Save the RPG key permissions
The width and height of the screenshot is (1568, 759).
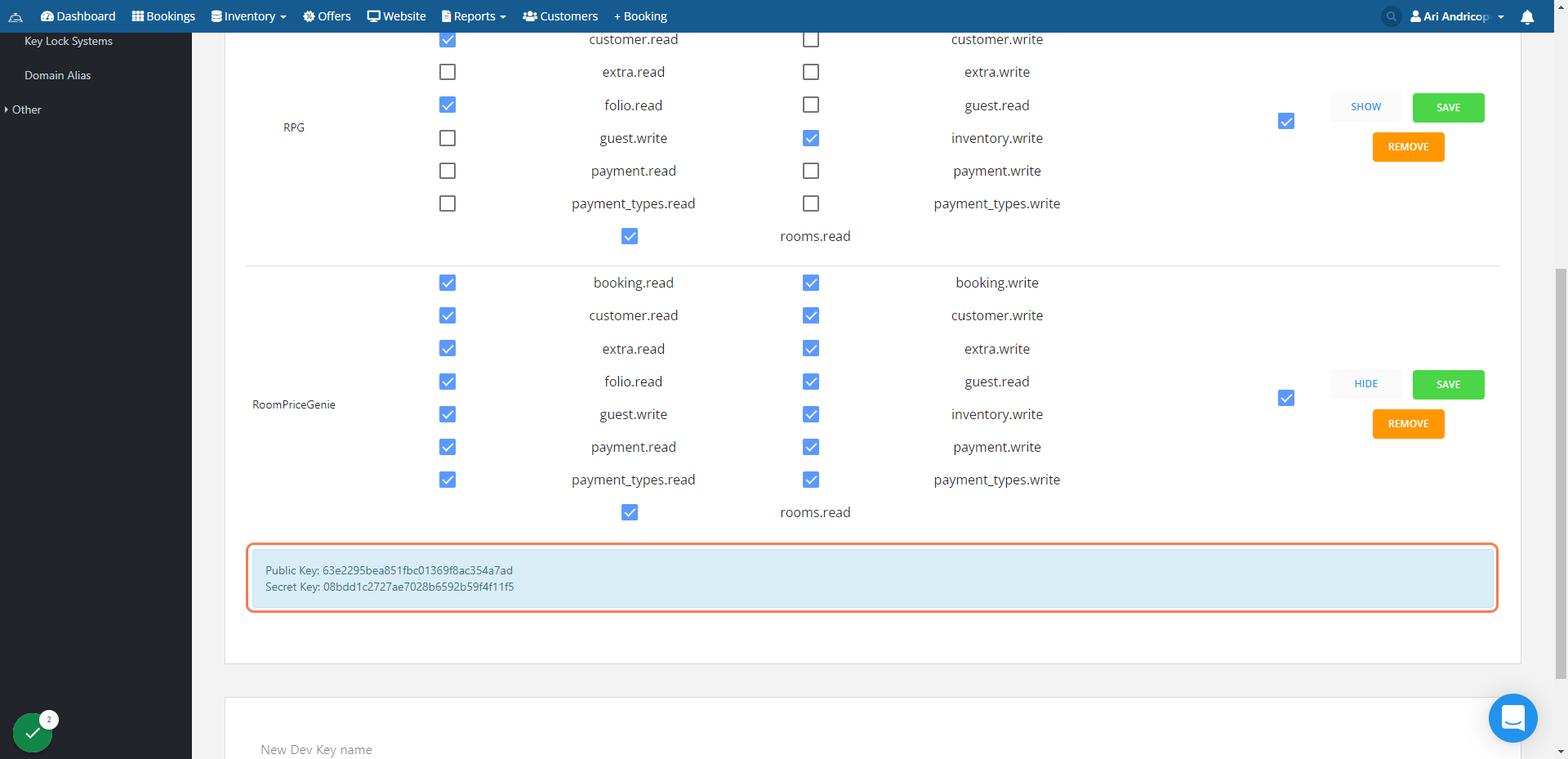(x=1449, y=108)
